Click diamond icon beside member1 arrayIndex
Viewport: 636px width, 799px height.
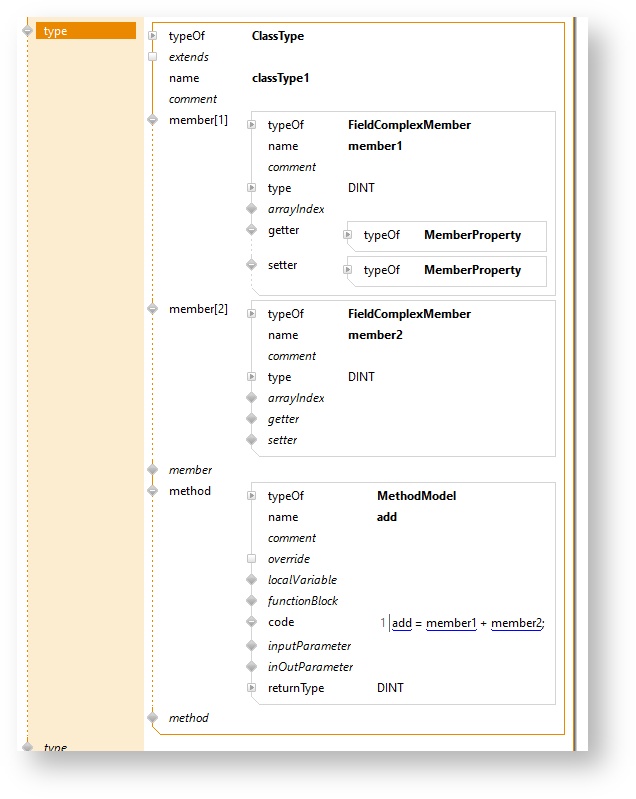(x=251, y=209)
